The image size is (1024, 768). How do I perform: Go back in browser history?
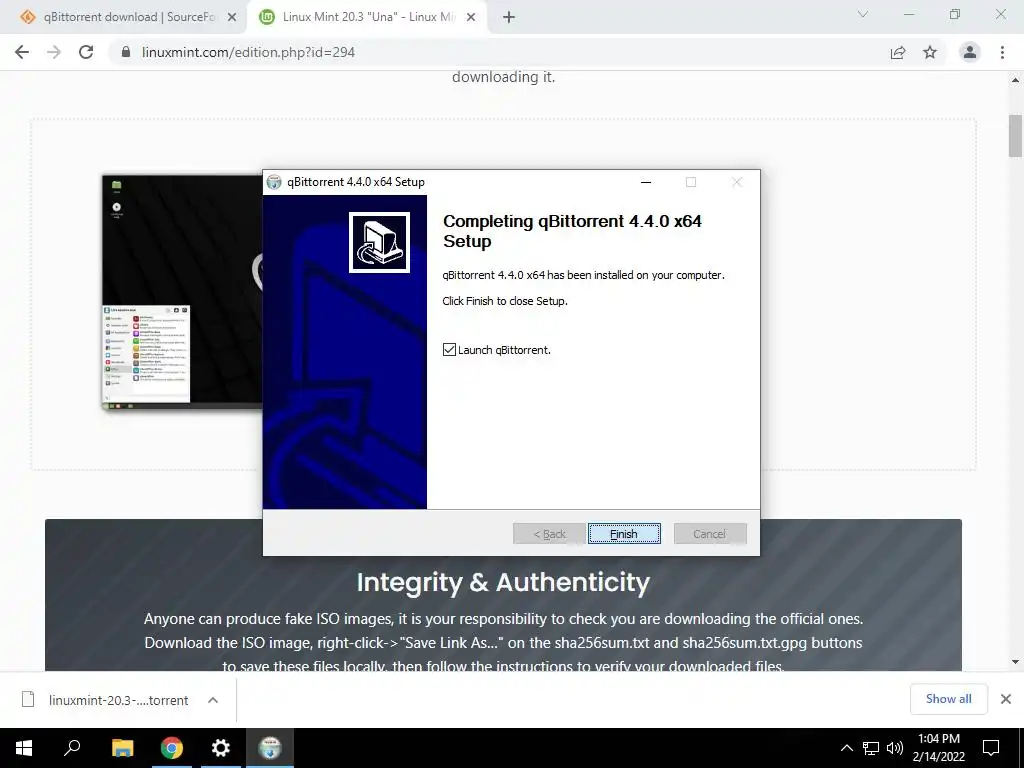point(22,52)
